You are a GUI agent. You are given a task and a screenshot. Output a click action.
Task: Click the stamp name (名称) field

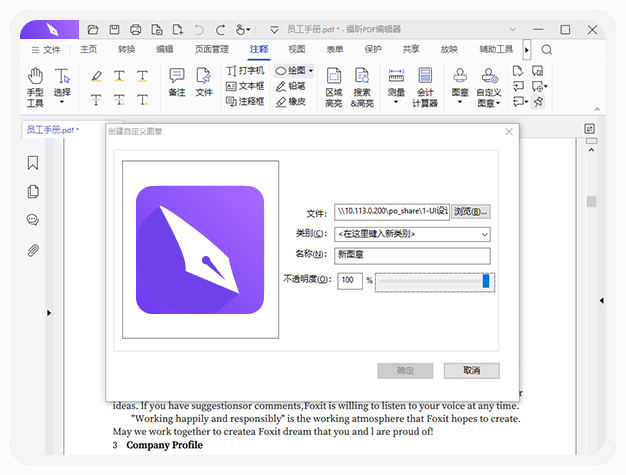pyautogui.click(x=412, y=256)
